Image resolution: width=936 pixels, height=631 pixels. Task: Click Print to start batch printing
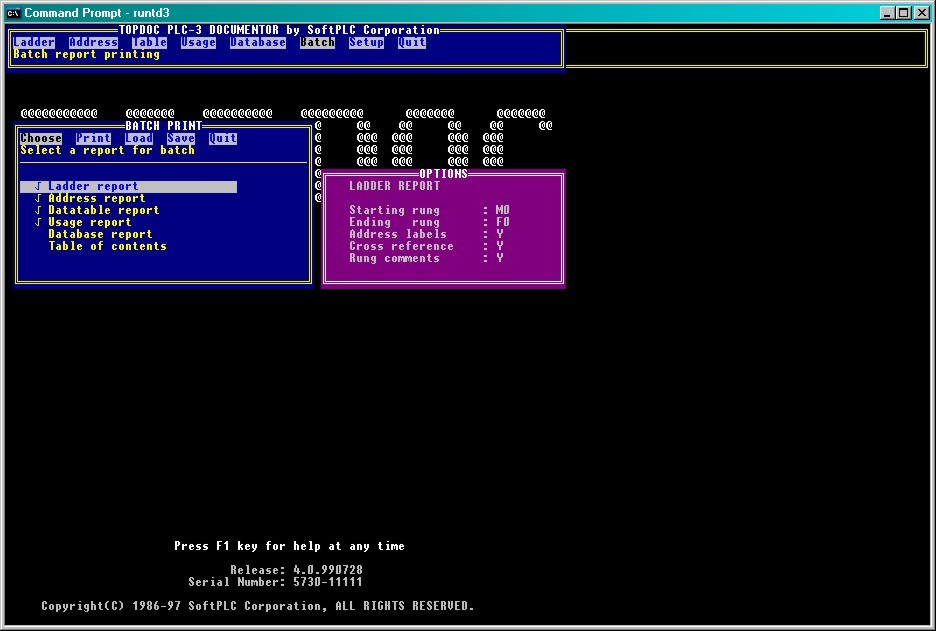[x=93, y=138]
